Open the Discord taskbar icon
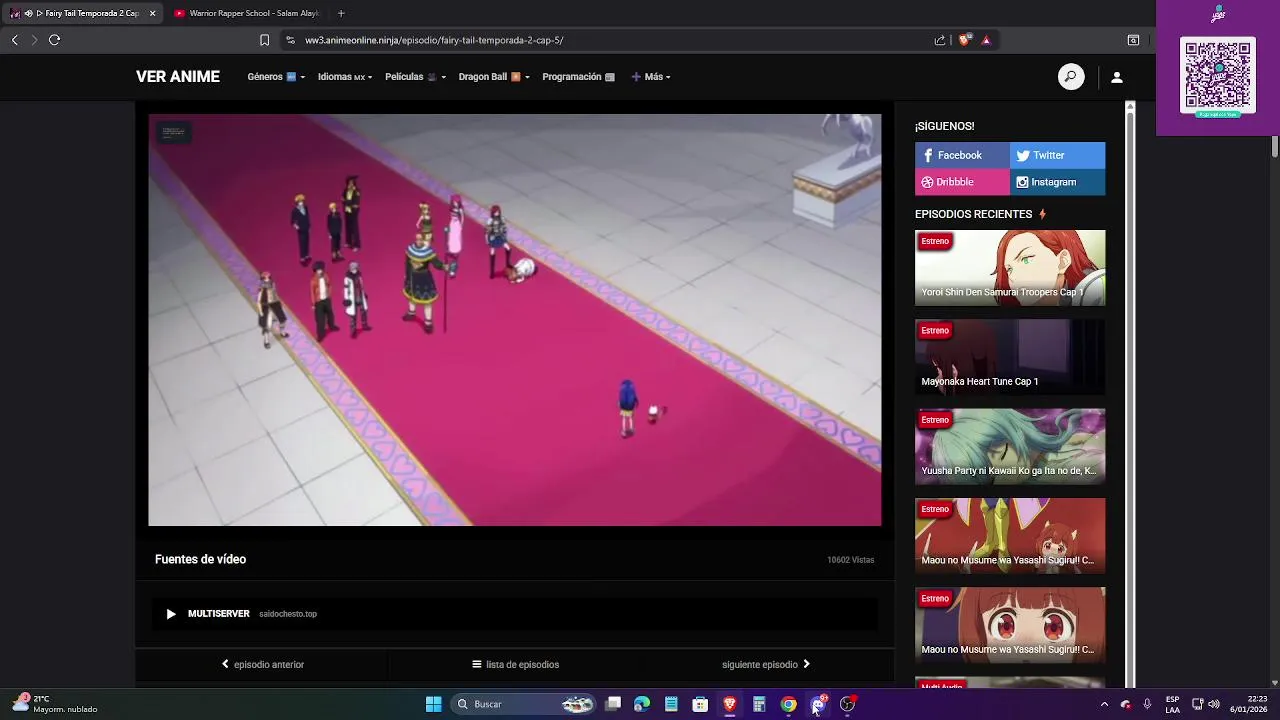 tap(818, 704)
